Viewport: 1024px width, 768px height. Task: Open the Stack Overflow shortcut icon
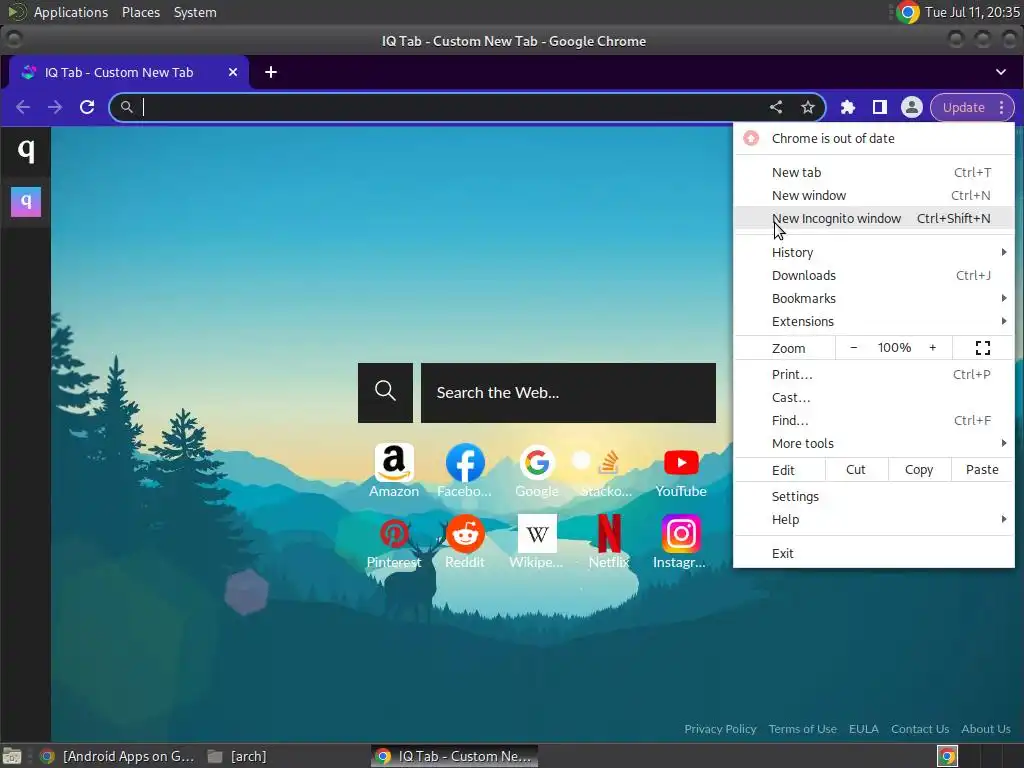pyautogui.click(x=608, y=462)
